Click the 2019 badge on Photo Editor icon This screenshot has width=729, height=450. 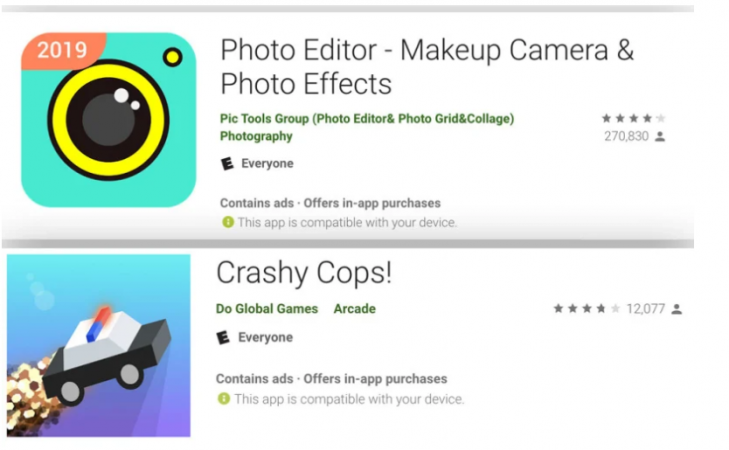click(x=62, y=50)
